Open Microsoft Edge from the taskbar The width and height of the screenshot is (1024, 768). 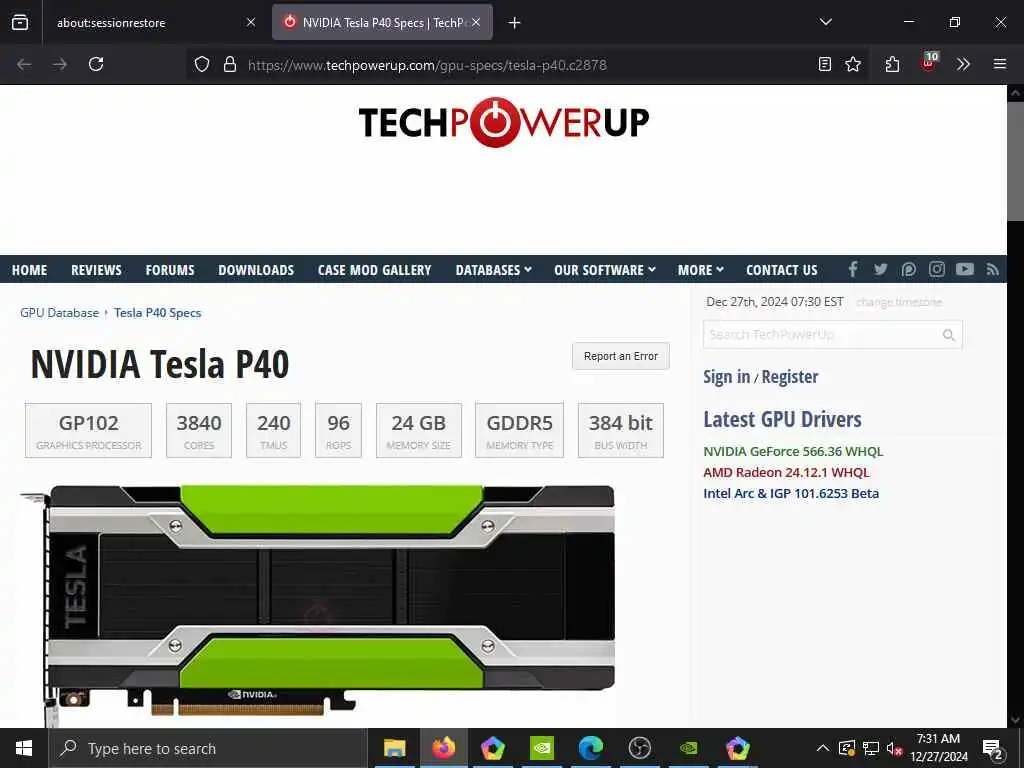(590, 748)
